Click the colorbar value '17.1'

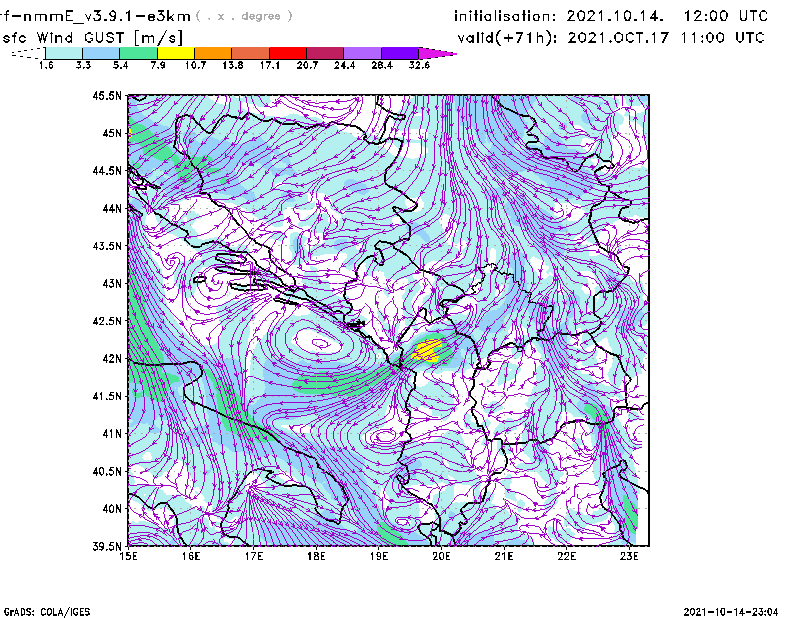270,65
